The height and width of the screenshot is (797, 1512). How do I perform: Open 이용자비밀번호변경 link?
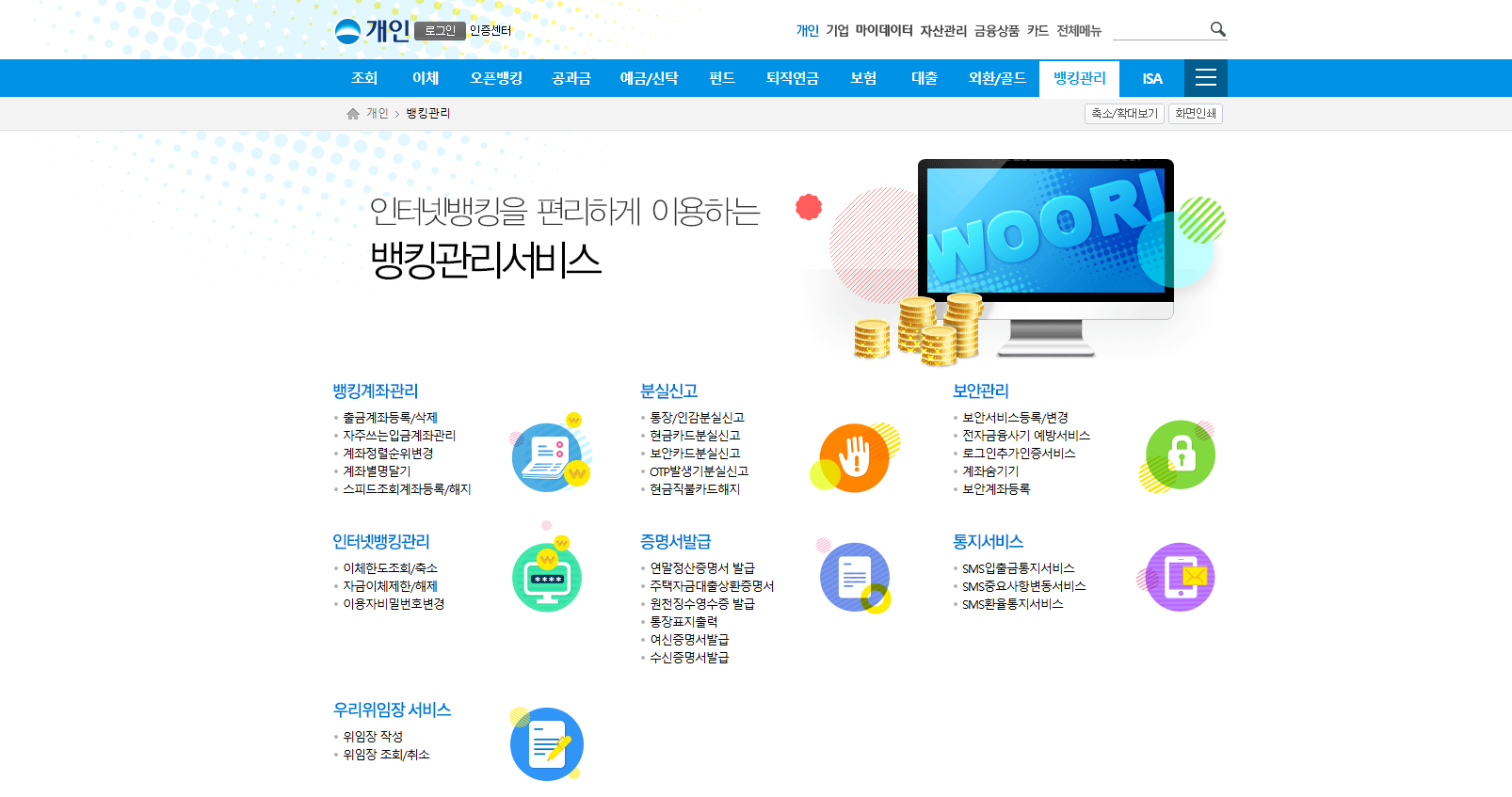394,604
